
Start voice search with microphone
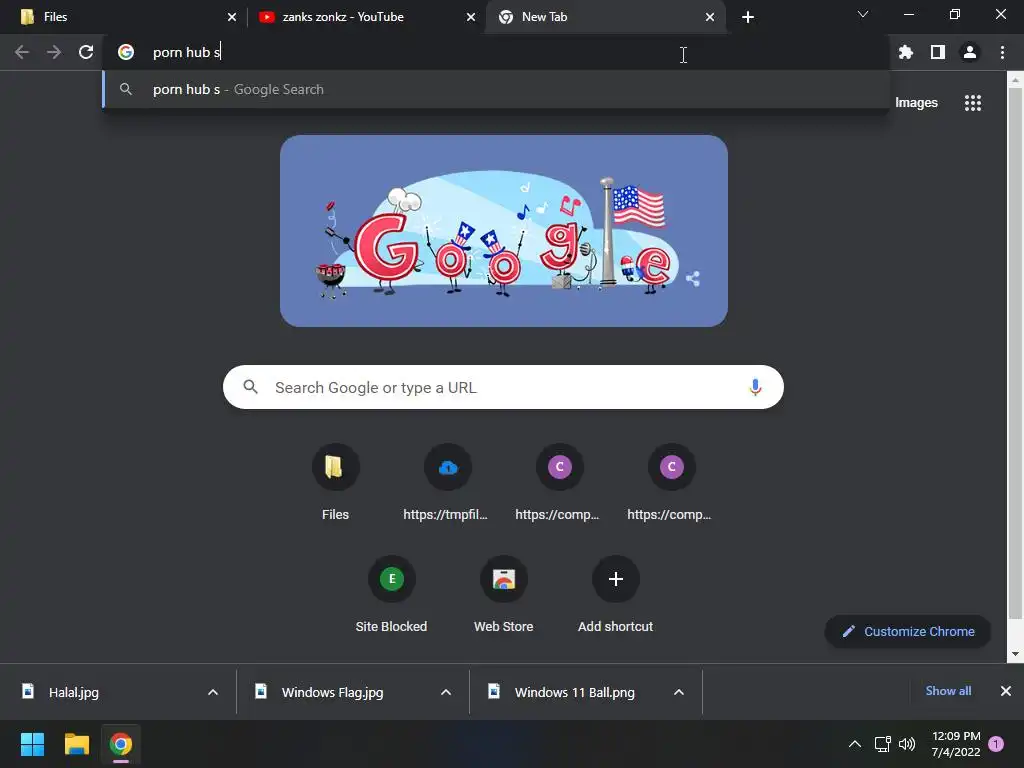click(x=755, y=387)
